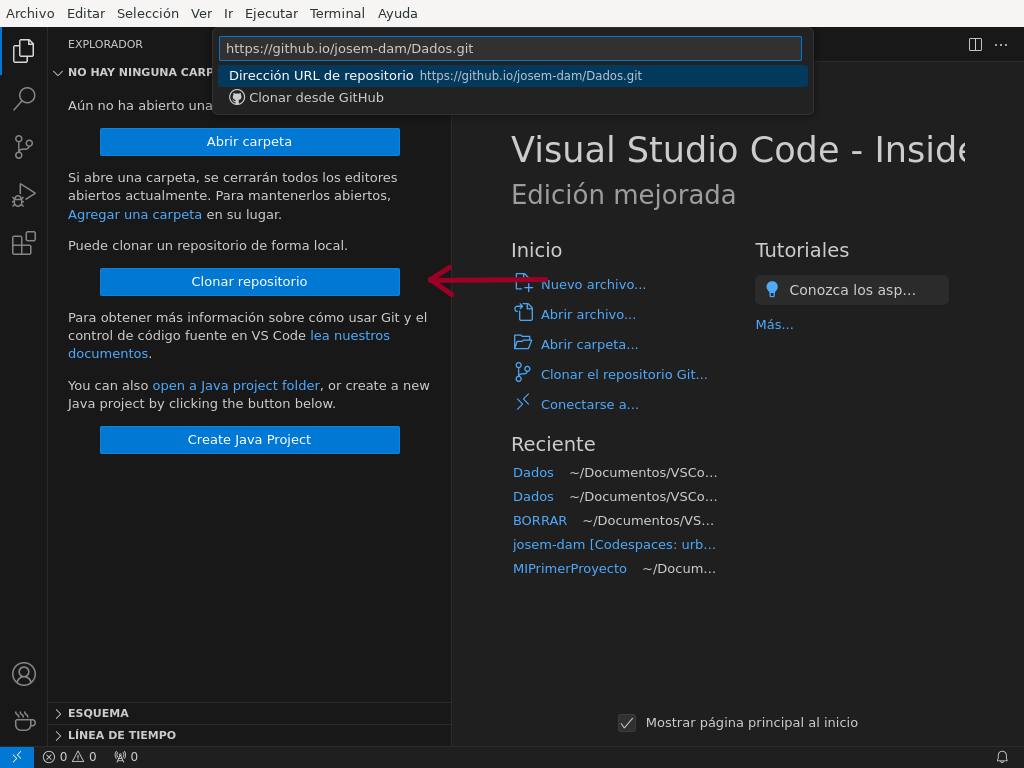The width and height of the screenshot is (1024, 768).
Task: Click the Abrir carpeta button
Action: tap(249, 142)
